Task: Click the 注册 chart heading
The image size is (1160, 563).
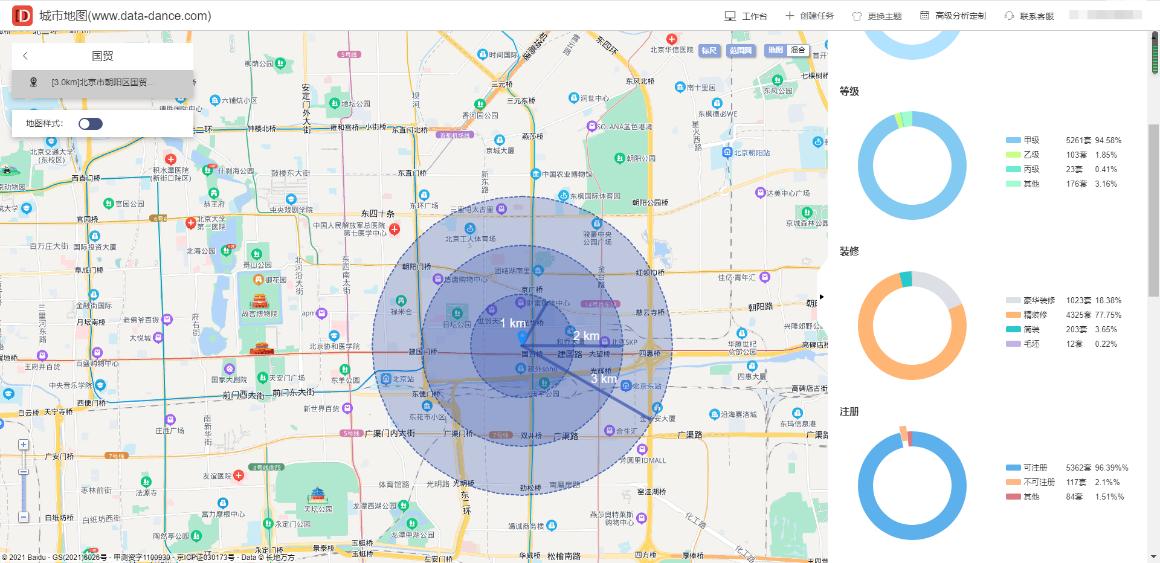Action: pos(849,411)
